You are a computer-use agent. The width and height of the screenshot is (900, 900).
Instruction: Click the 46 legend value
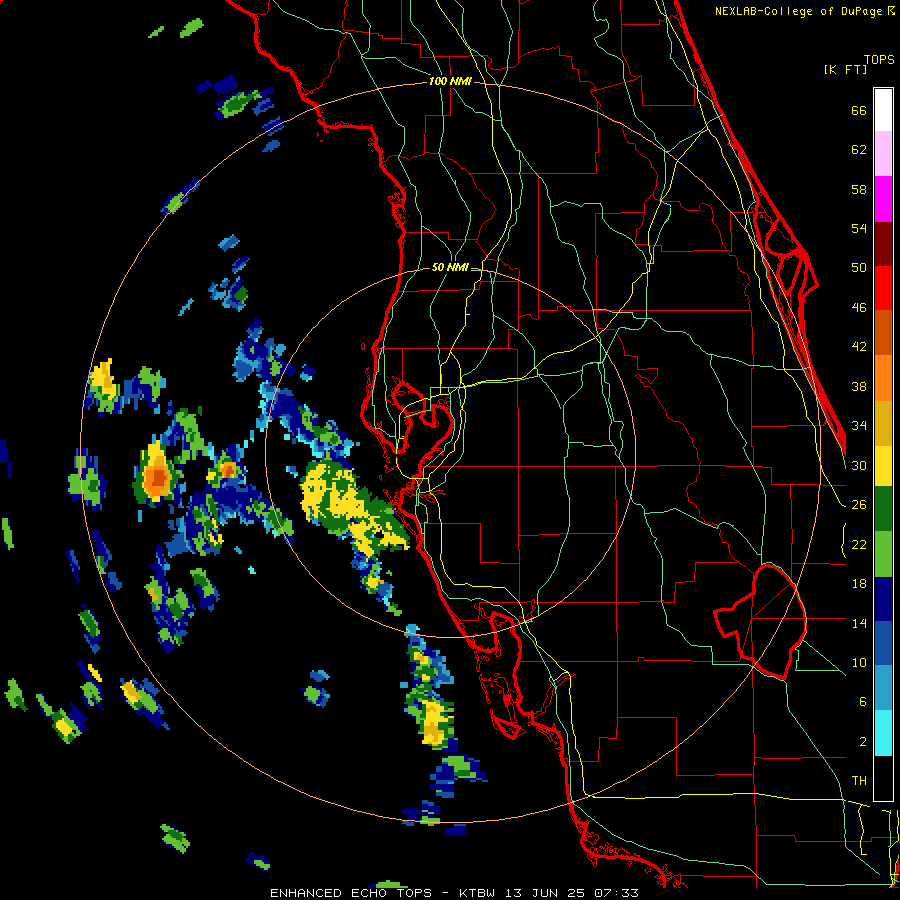[x=859, y=308]
